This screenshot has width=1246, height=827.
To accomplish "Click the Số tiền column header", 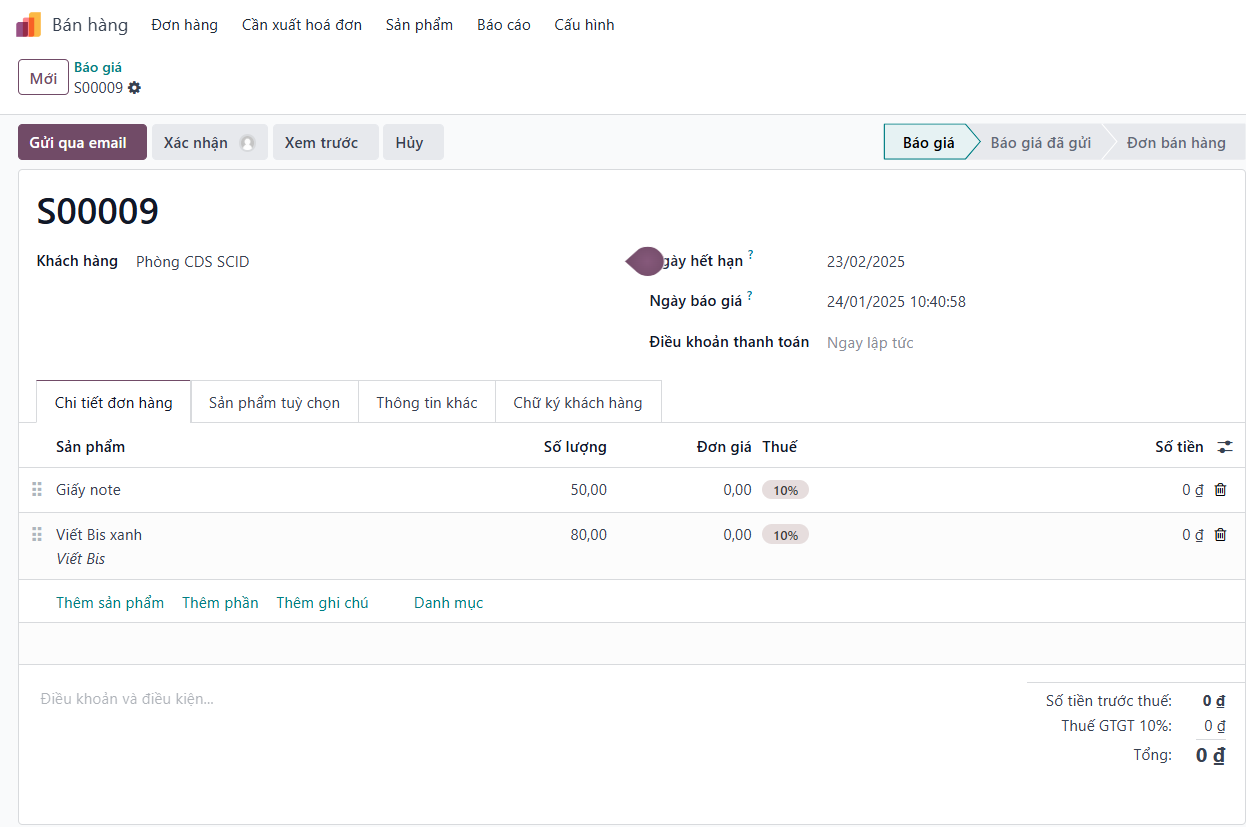I will point(1179,447).
